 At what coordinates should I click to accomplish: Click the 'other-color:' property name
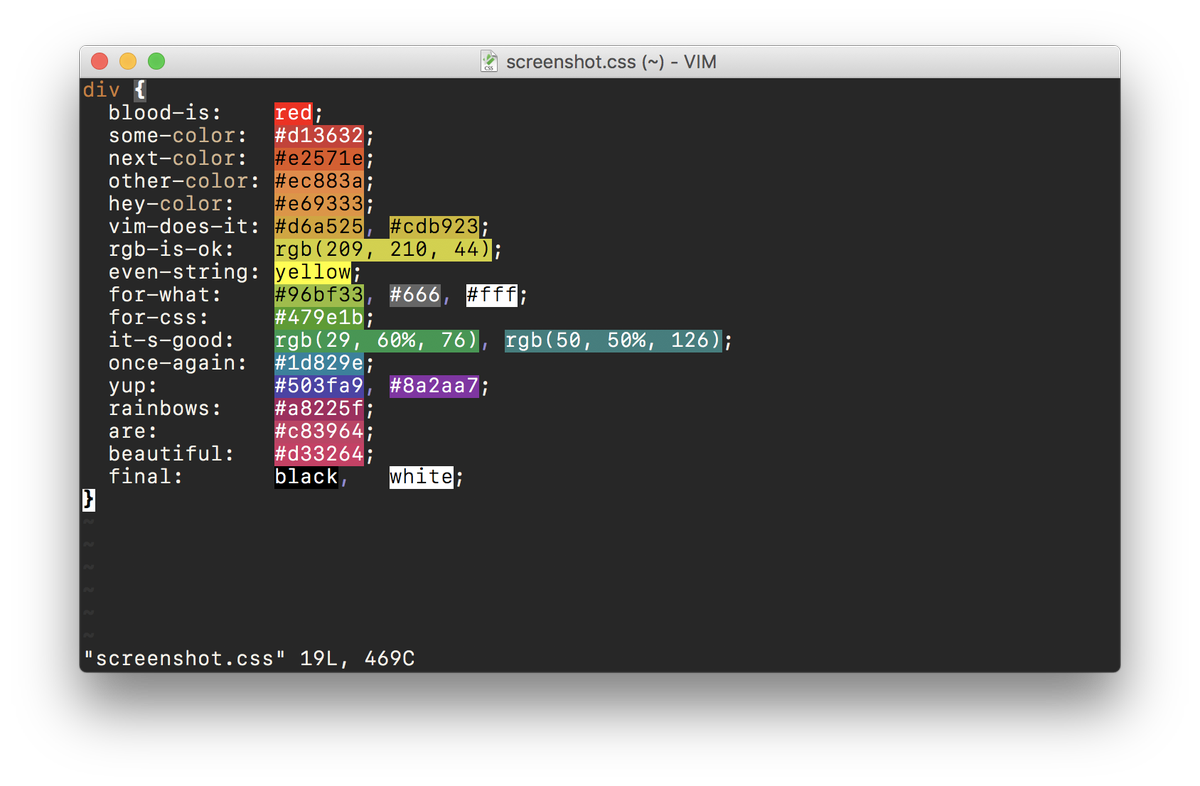pyautogui.click(x=184, y=181)
